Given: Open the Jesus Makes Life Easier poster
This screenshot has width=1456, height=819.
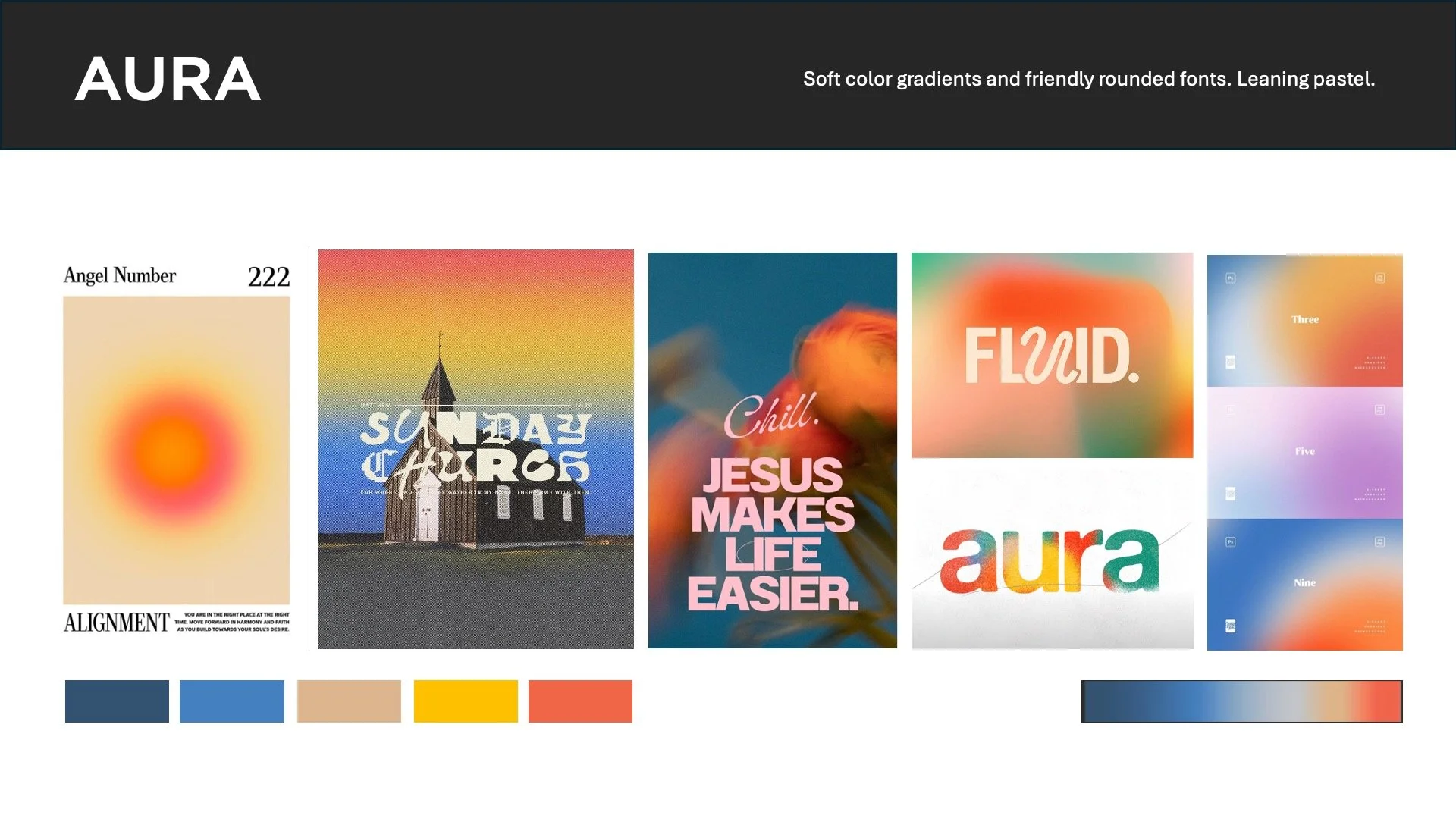Looking at the screenshot, I should point(772,450).
